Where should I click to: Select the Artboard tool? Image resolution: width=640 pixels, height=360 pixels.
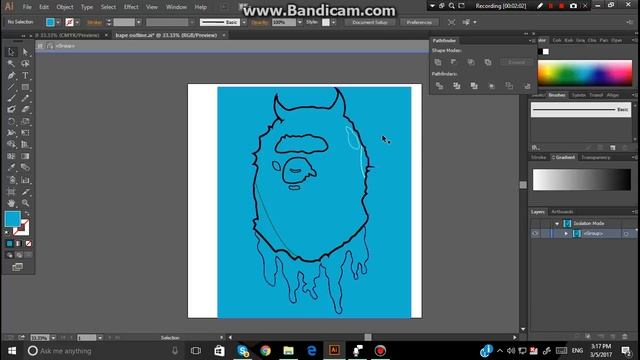[11, 191]
